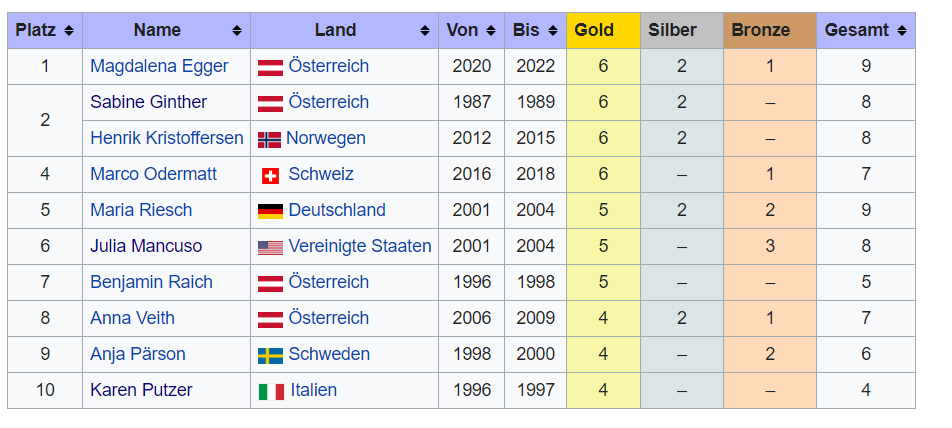Click the German flag icon

click(270, 211)
